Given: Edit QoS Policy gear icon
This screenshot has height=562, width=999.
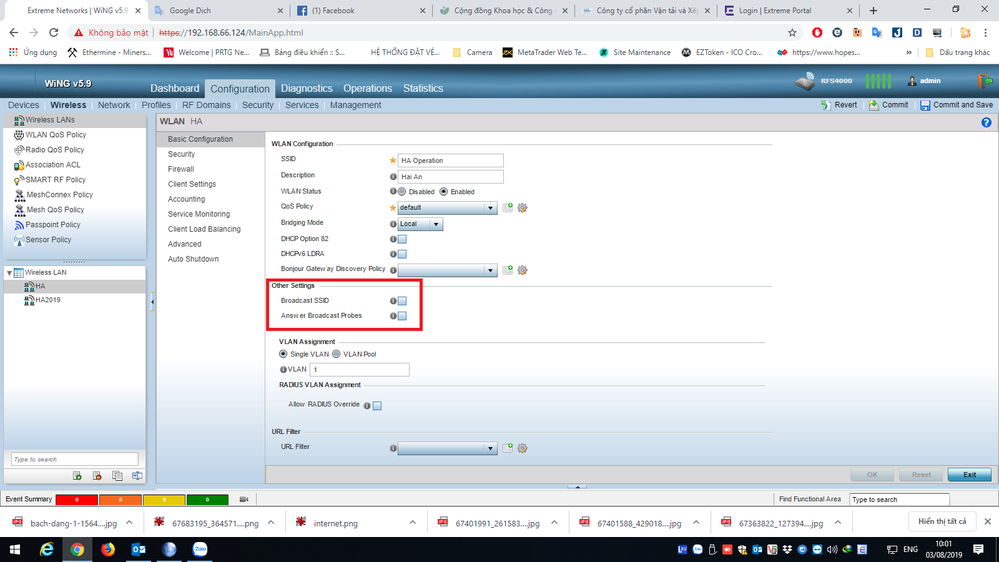Looking at the screenshot, I should tap(522, 208).
